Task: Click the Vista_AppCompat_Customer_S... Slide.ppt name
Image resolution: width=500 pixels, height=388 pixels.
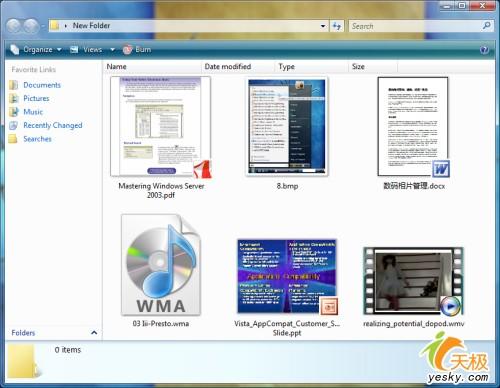Action: tap(287, 328)
